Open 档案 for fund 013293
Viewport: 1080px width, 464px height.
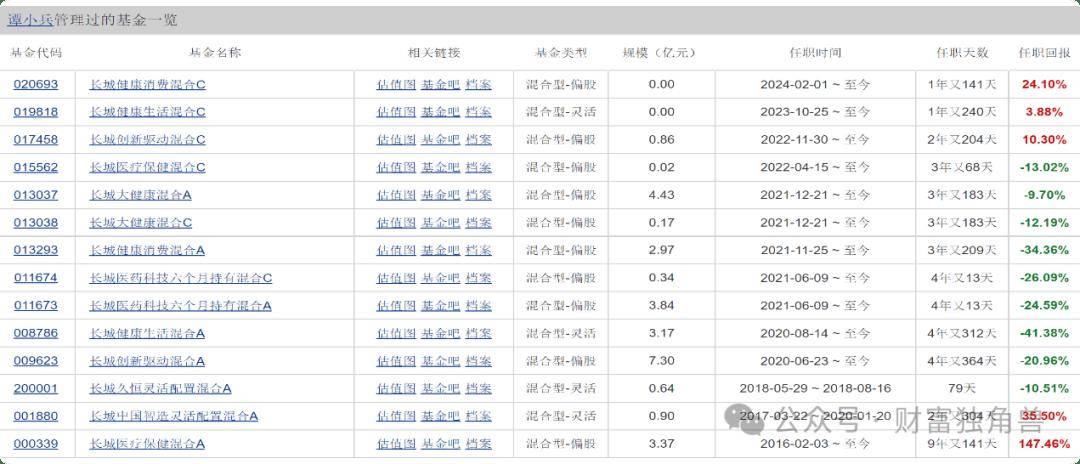[x=479, y=251]
